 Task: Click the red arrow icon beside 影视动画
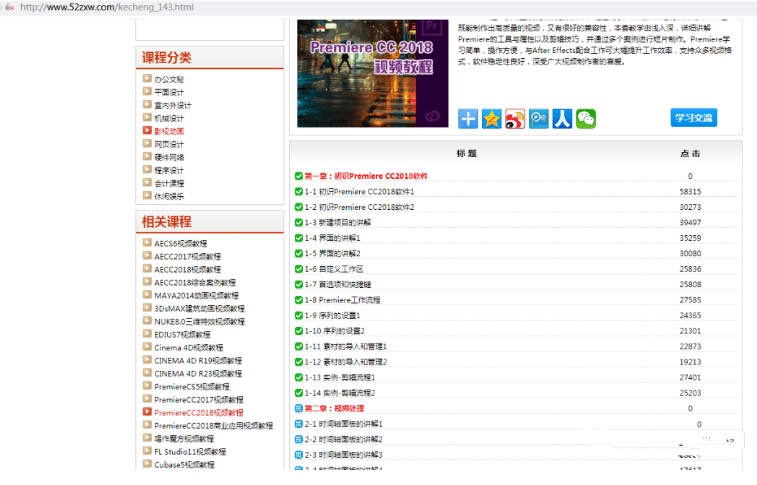147,130
